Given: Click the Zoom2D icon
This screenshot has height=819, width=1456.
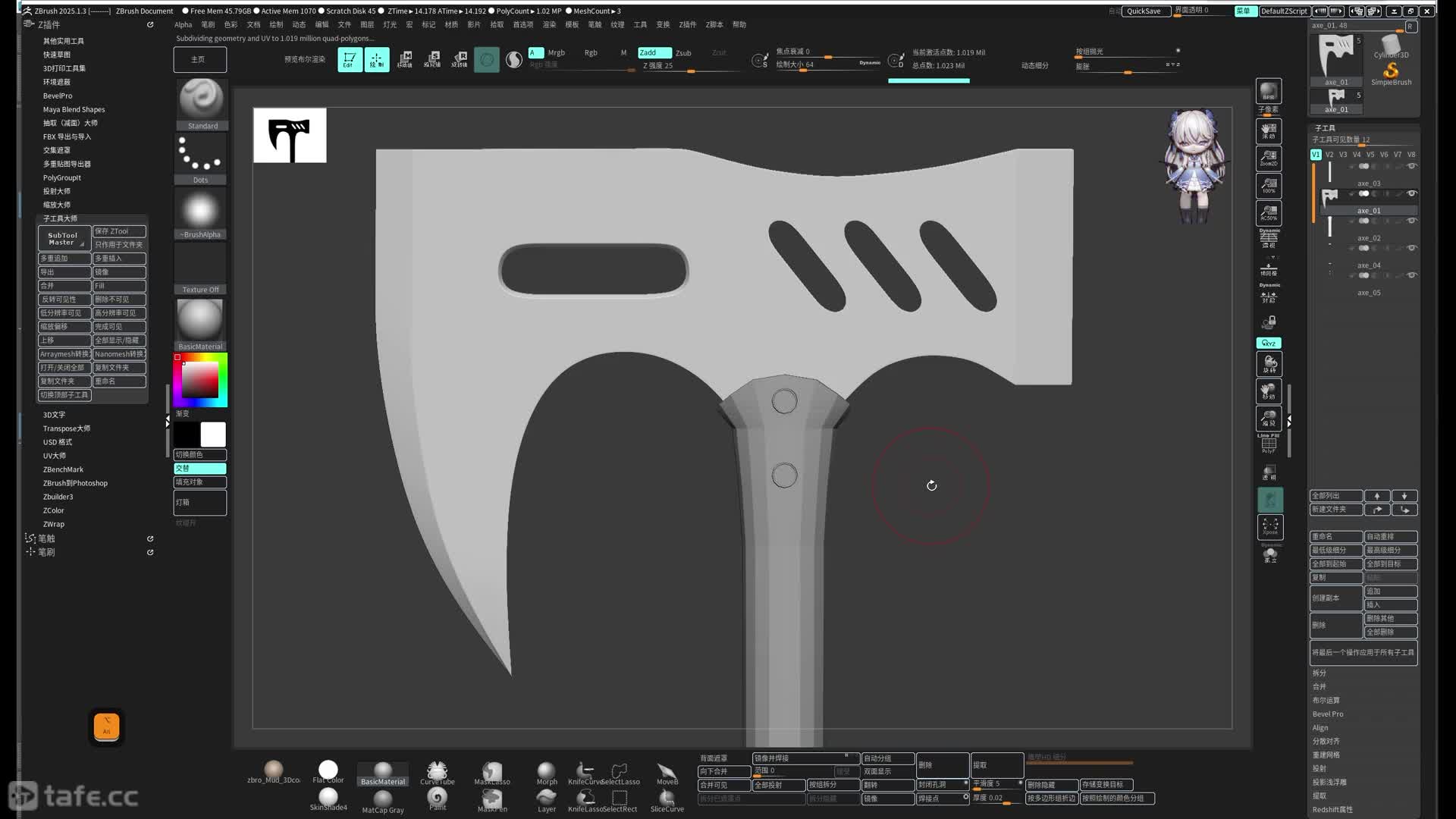Looking at the screenshot, I should 1269,158.
